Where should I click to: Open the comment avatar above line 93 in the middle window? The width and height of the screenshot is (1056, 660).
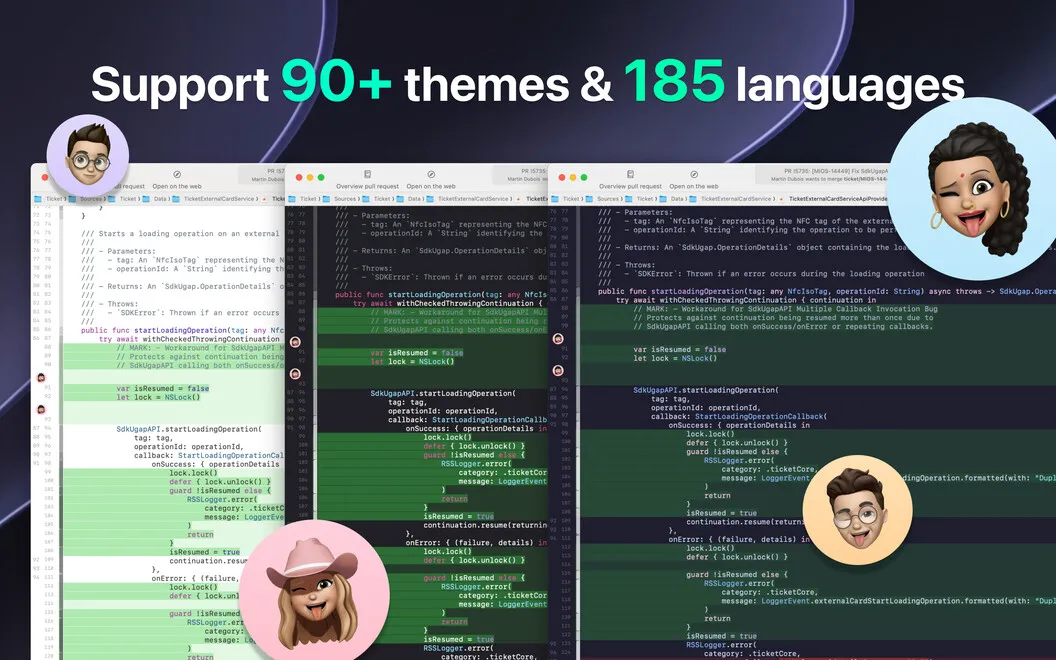coord(295,373)
